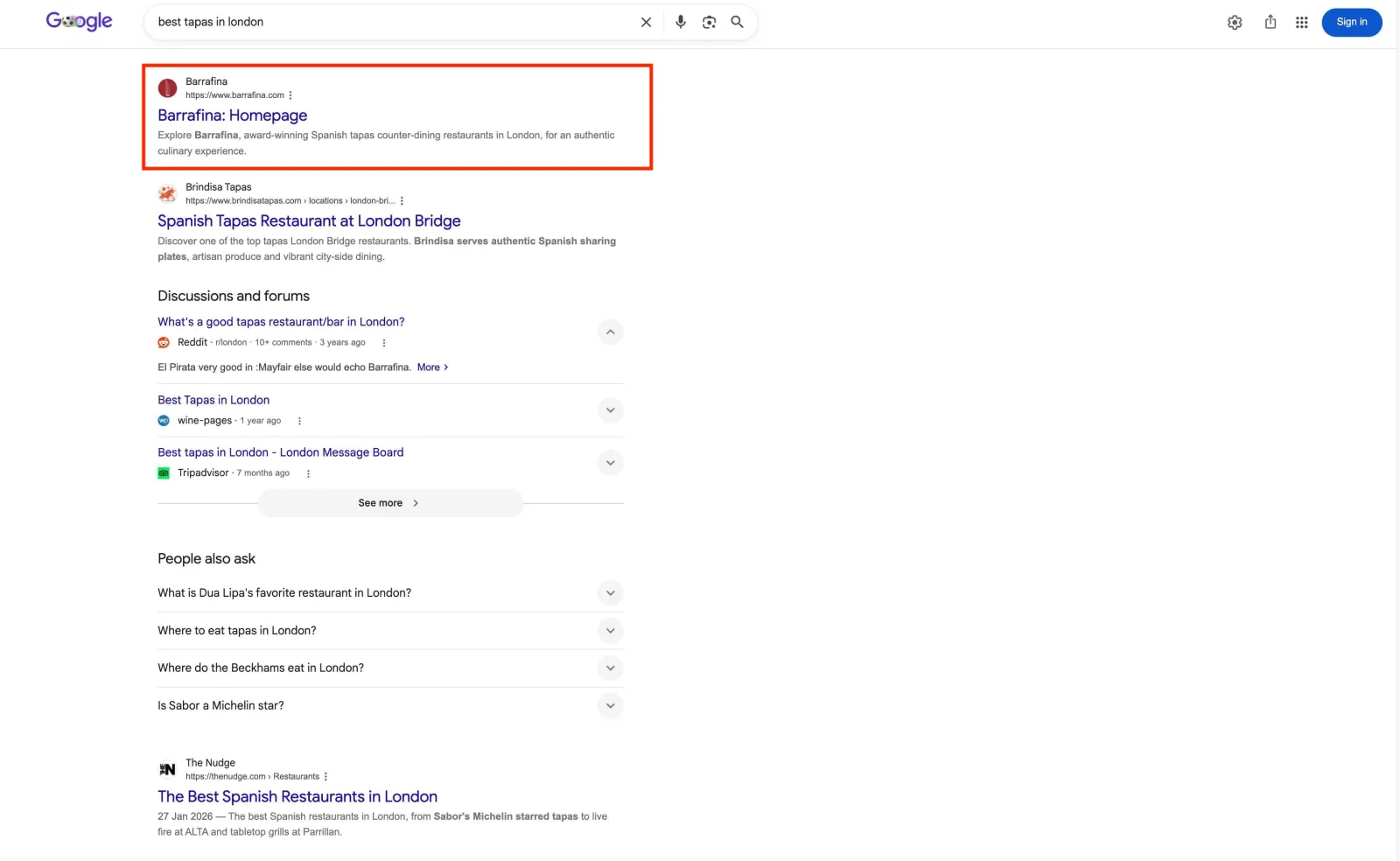The width and height of the screenshot is (1400, 861).
Task: Start voice search with the microphone icon
Action: click(x=681, y=22)
